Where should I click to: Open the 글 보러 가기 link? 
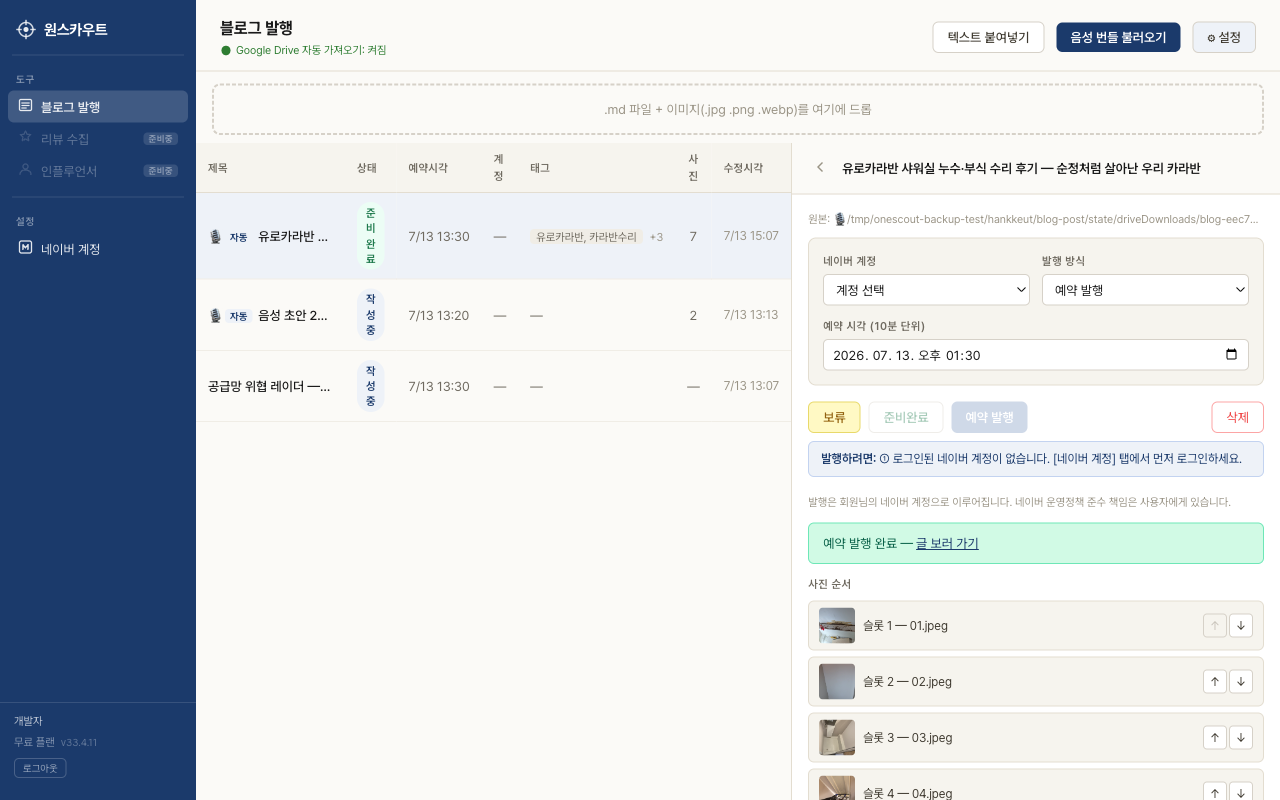click(947, 544)
